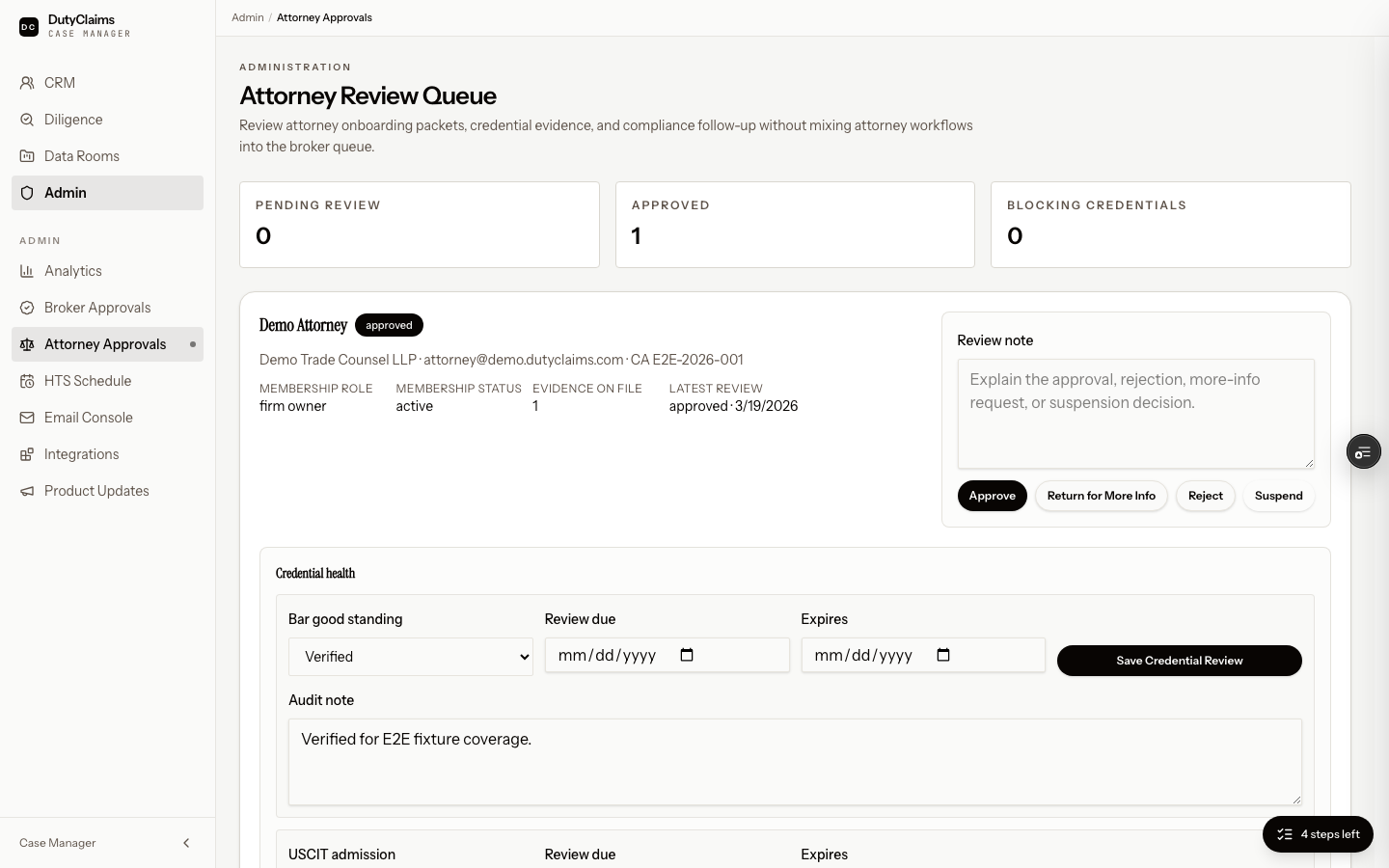Click the USCIT admission label

[341, 854]
